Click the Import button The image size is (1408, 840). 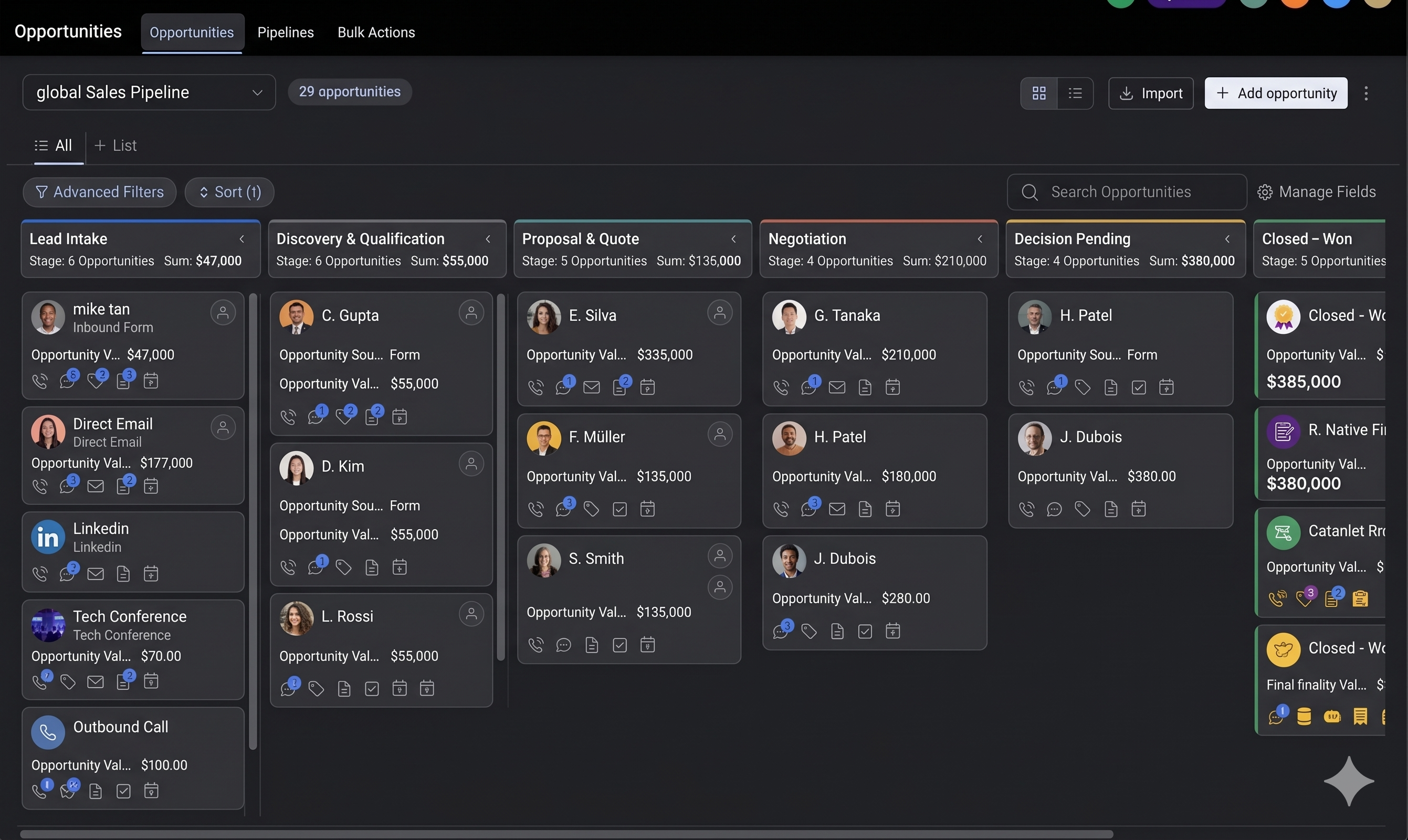[x=1151, y=93]
